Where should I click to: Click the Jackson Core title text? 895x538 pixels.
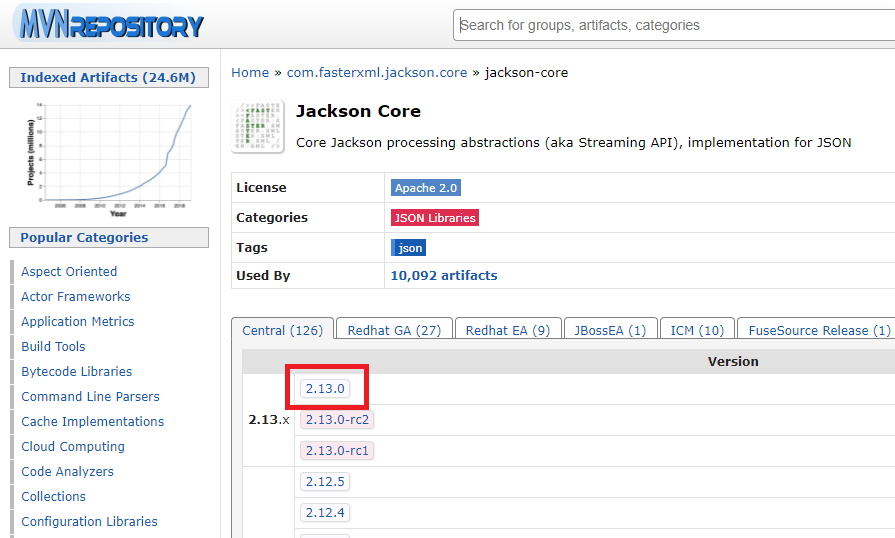[x=358, y=111]
